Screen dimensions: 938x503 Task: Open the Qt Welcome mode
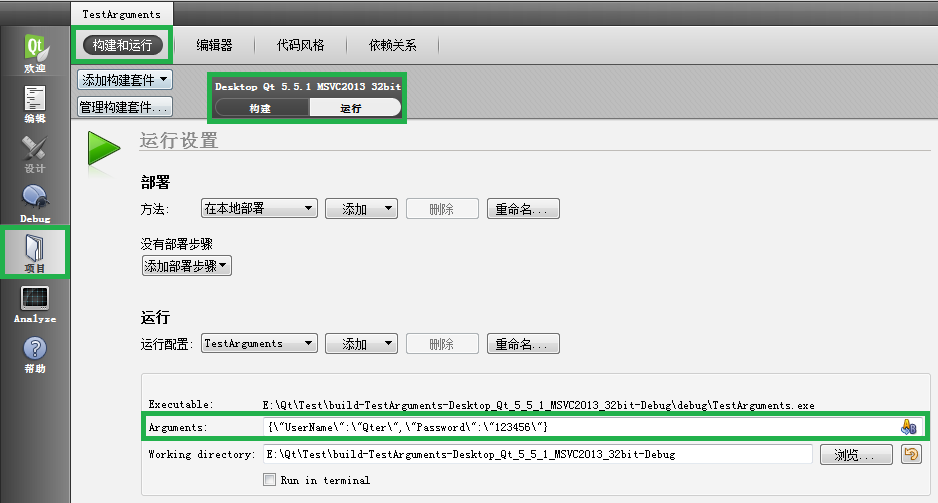(x=35, y=53)
